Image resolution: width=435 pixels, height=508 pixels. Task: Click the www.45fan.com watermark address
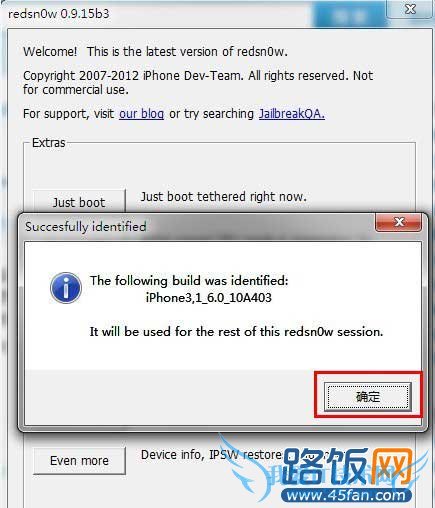(346, 495)
